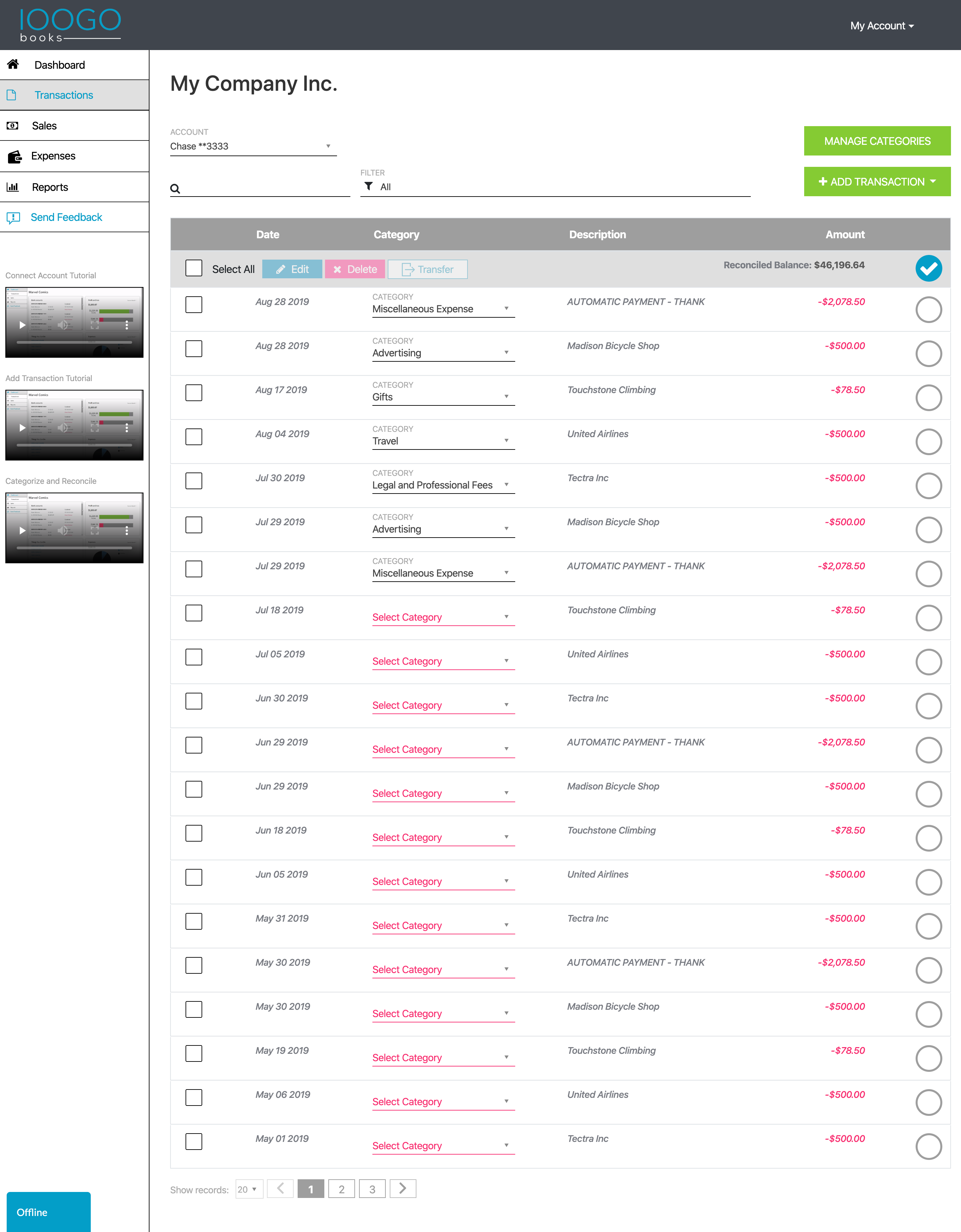
Task: Click the blue reconciled checkmark icon
Action: click(928, 269)
